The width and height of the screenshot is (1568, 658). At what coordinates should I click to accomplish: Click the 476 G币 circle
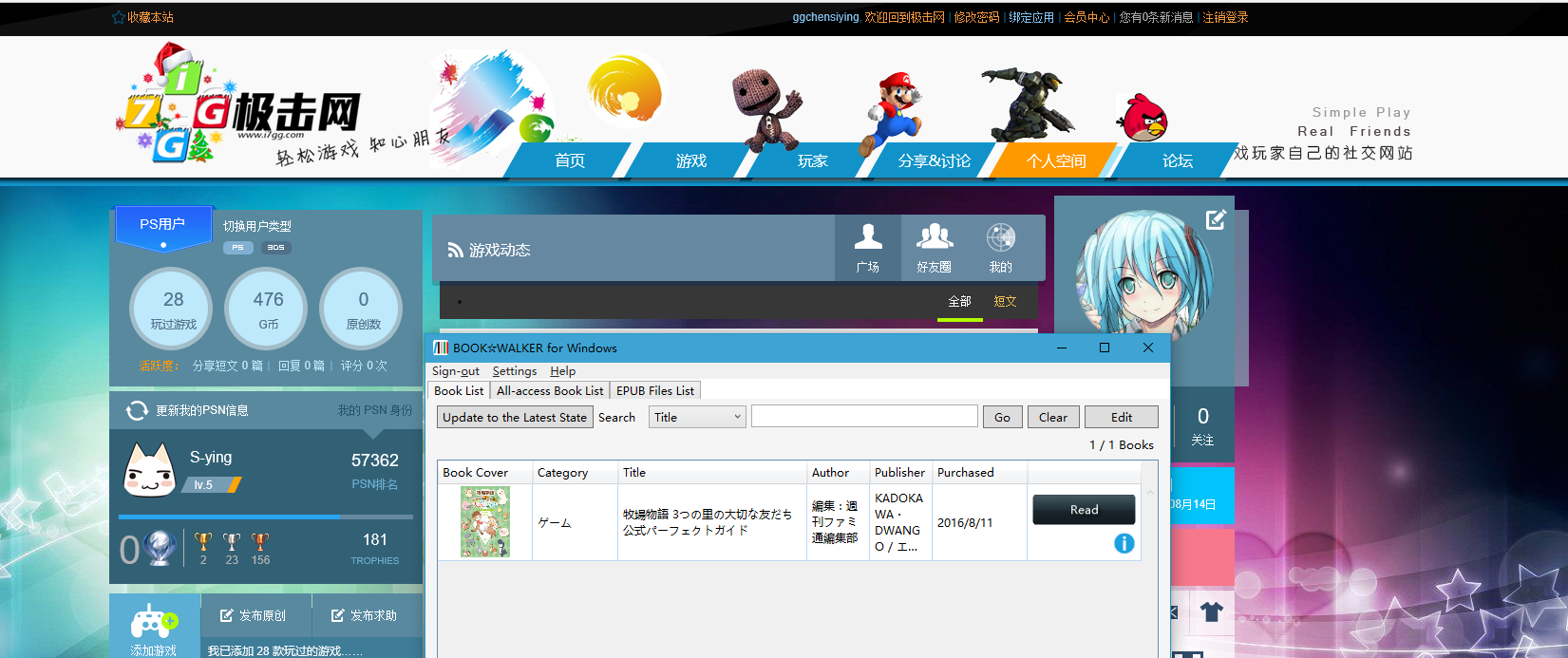[268, 309]
